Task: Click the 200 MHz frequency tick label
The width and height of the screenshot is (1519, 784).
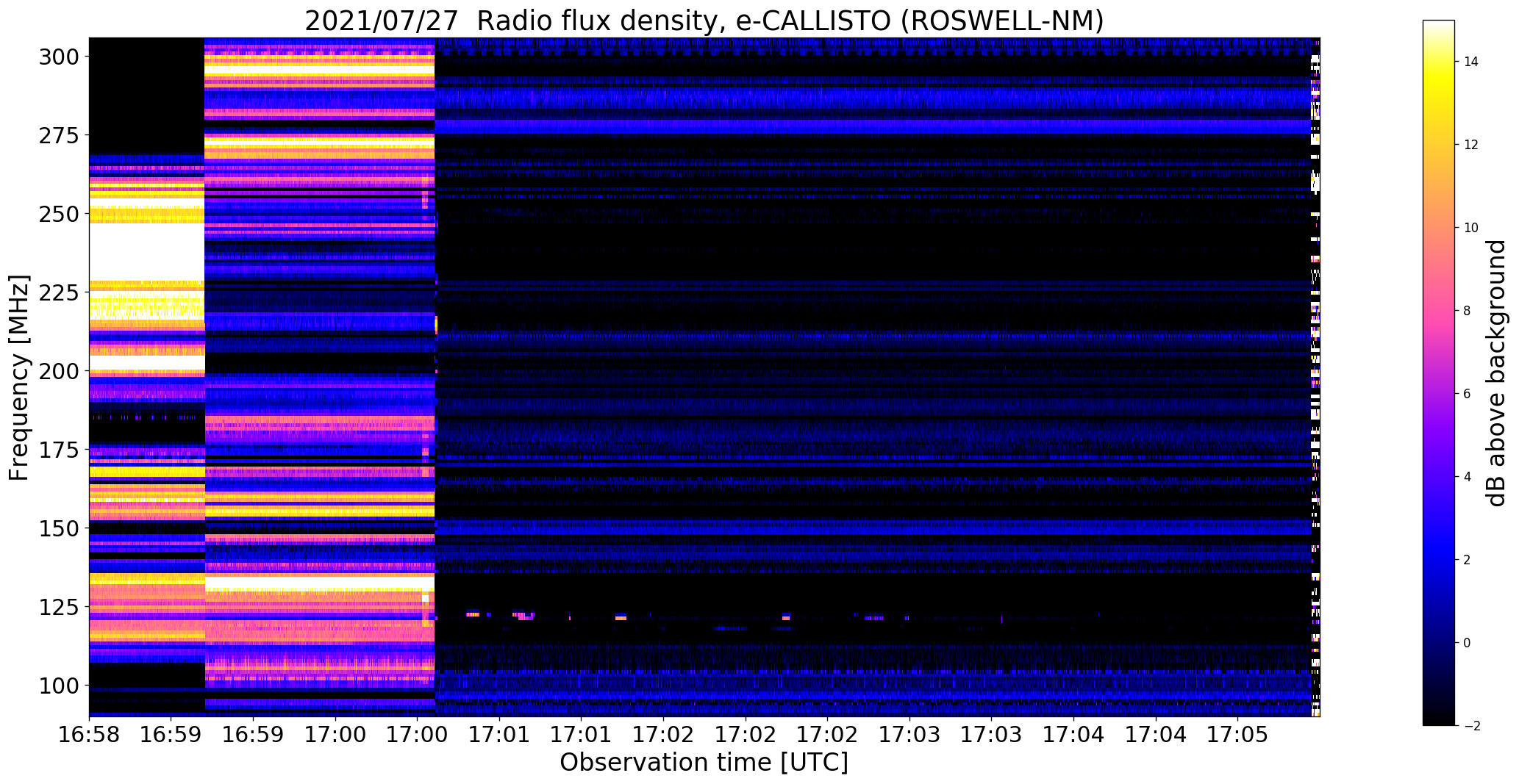Action: point(60,371)
